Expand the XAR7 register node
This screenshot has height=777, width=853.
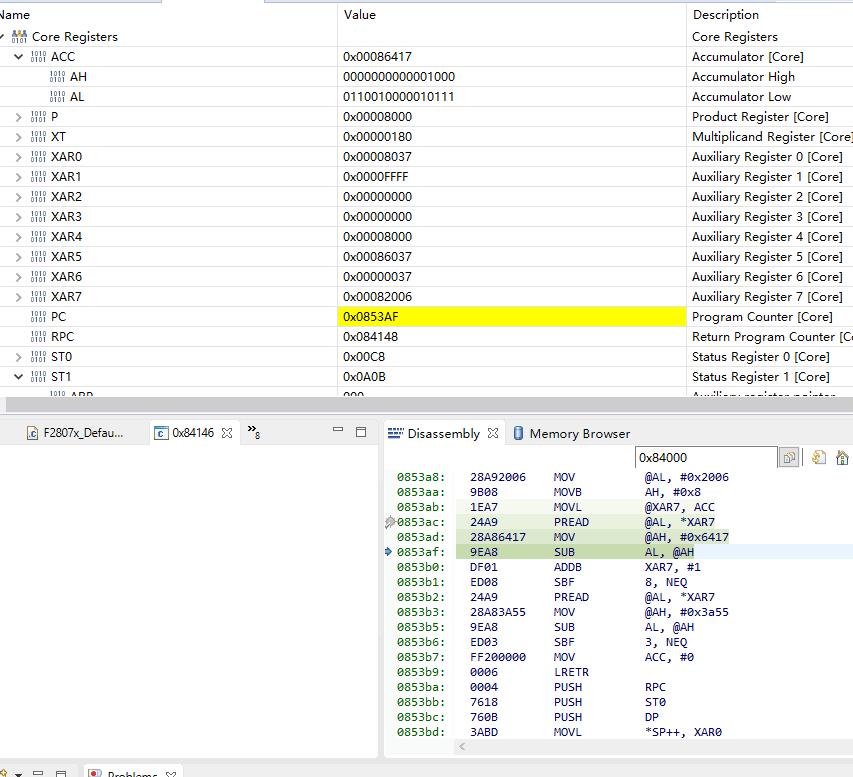click(18, 297)
